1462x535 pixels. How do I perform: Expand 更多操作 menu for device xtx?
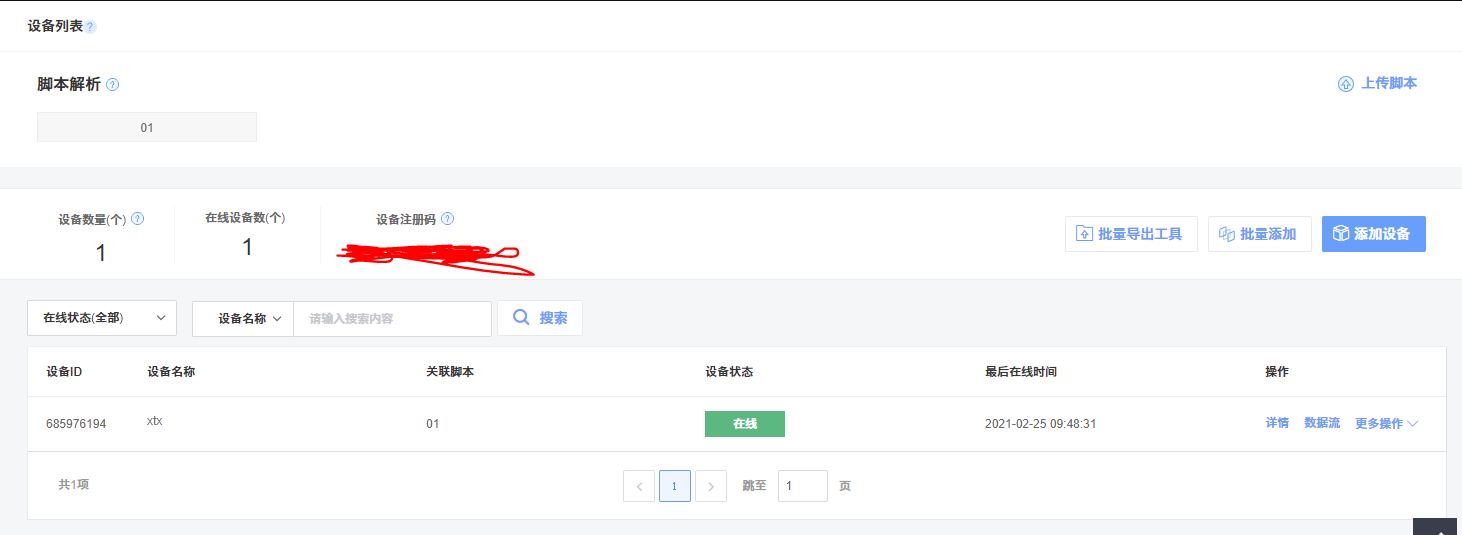click(x=1386, y=424)
